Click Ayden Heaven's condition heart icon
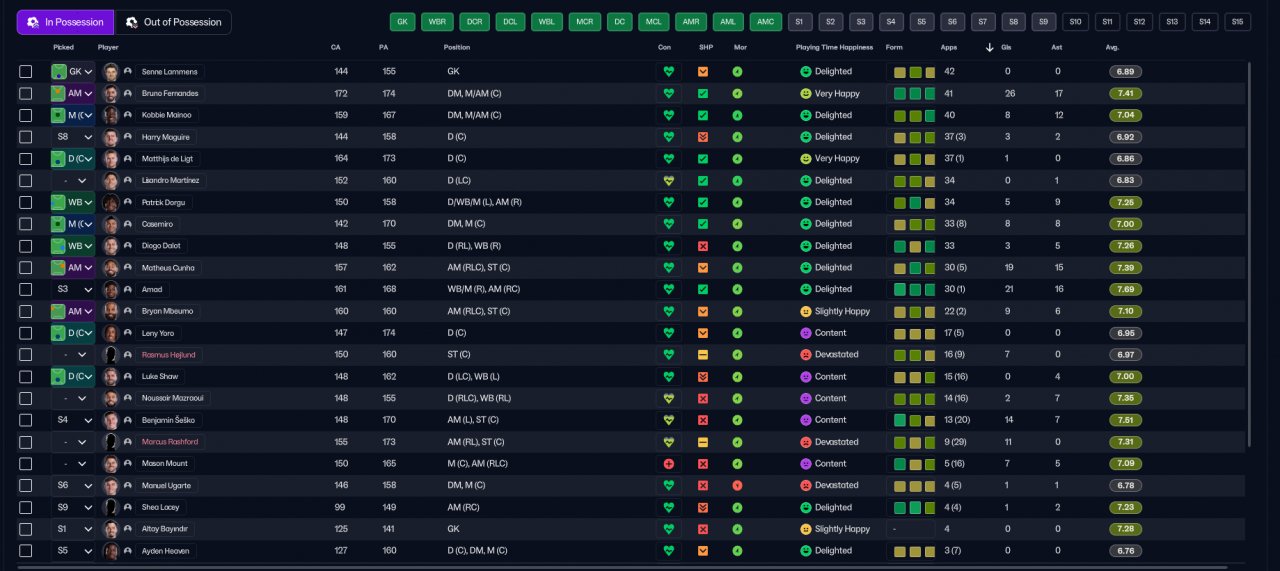This screenshot has width=1280, height=571. point(668,551)
